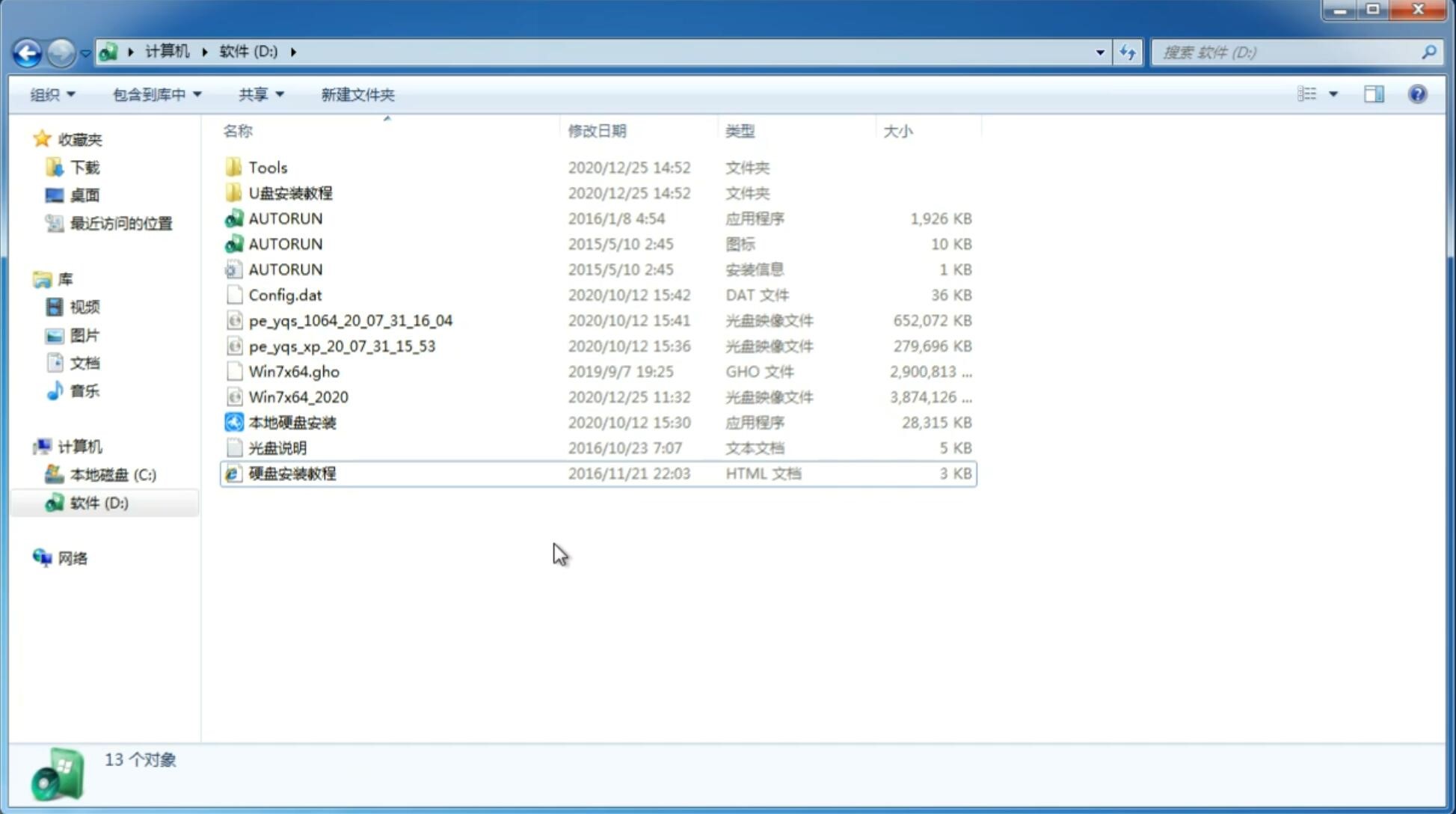Click 包含到库中 dropdown
This screenshot has width=1456, height=814.
click(155, 94)
